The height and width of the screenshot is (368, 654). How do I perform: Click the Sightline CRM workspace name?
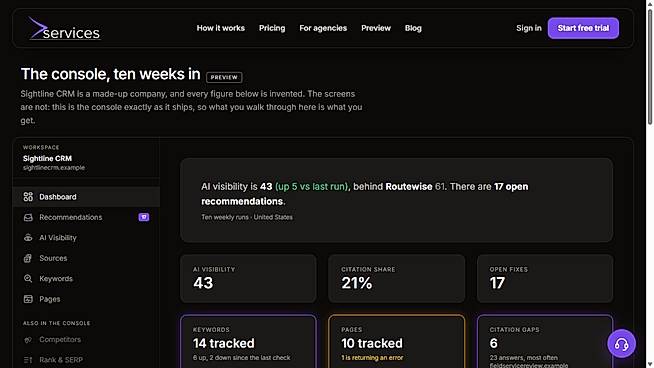(47, 159)
